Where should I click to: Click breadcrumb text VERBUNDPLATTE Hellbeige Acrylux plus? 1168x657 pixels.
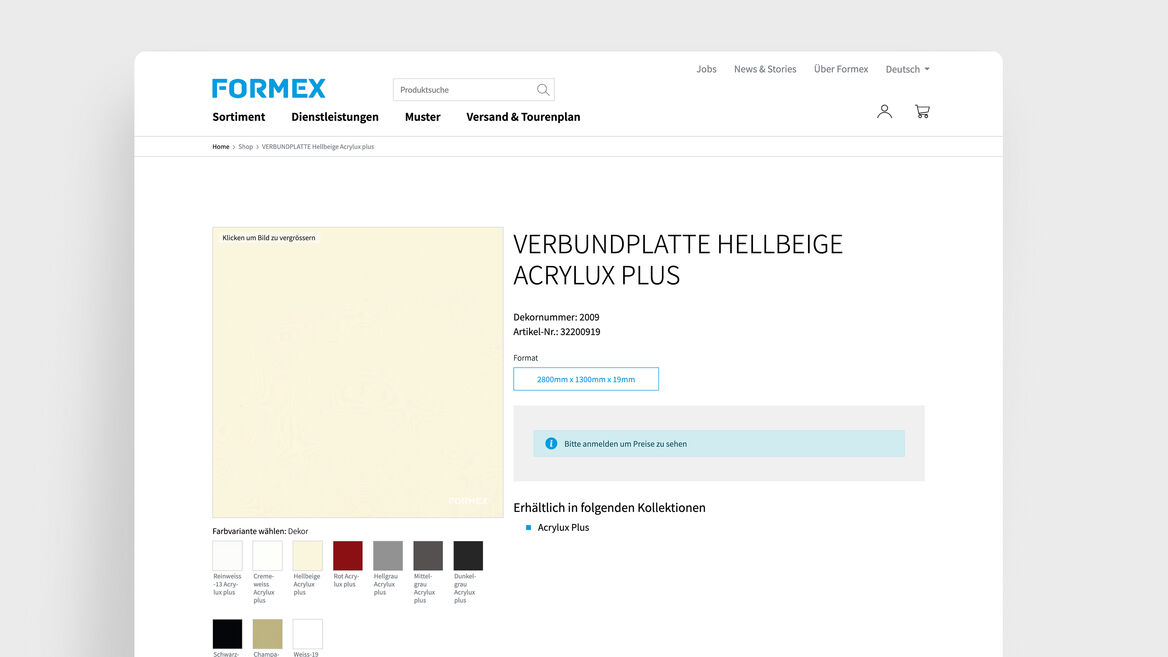tap(317, 147)
